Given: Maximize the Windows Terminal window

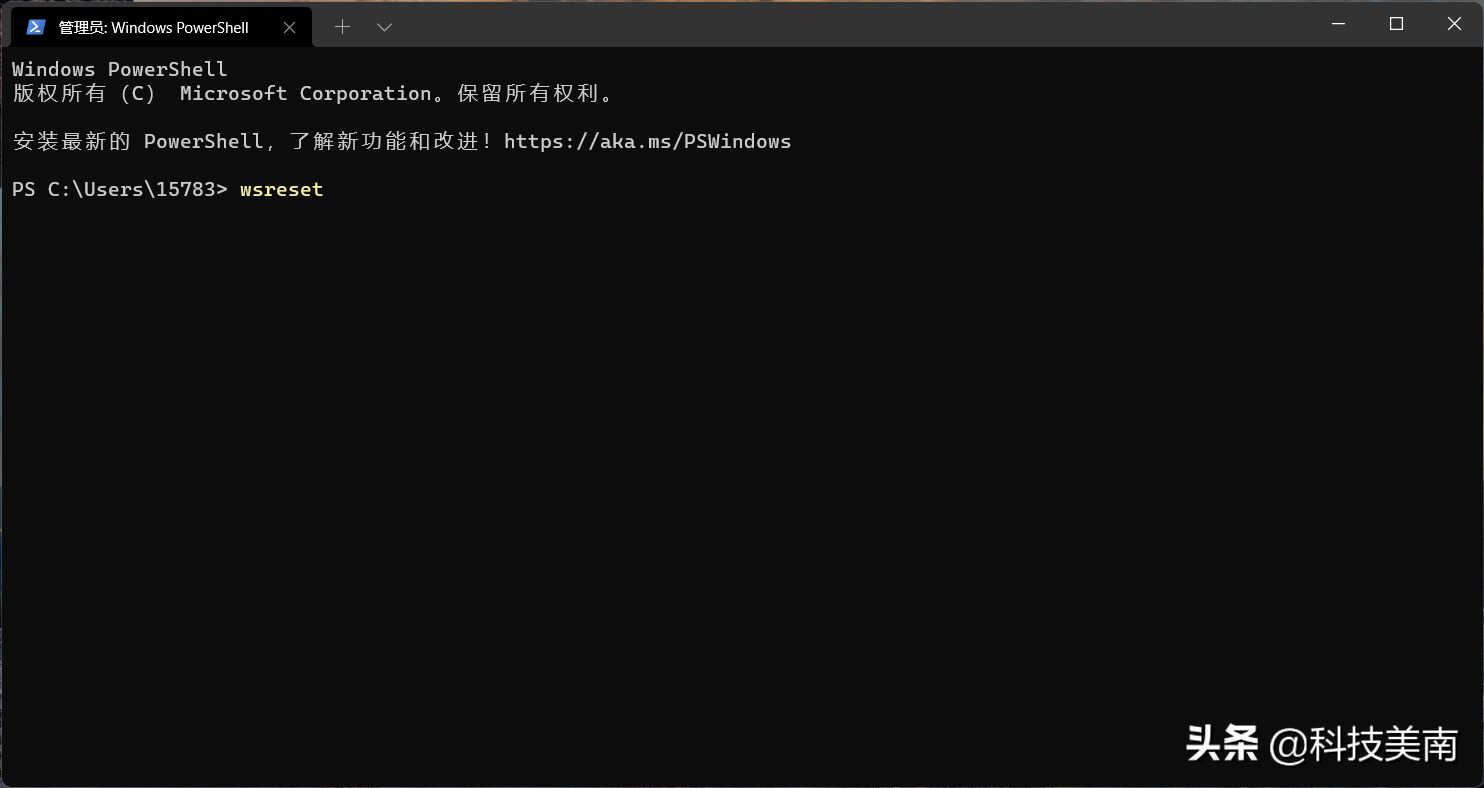Looking at the screenshot, I should tap(1397, 24).
